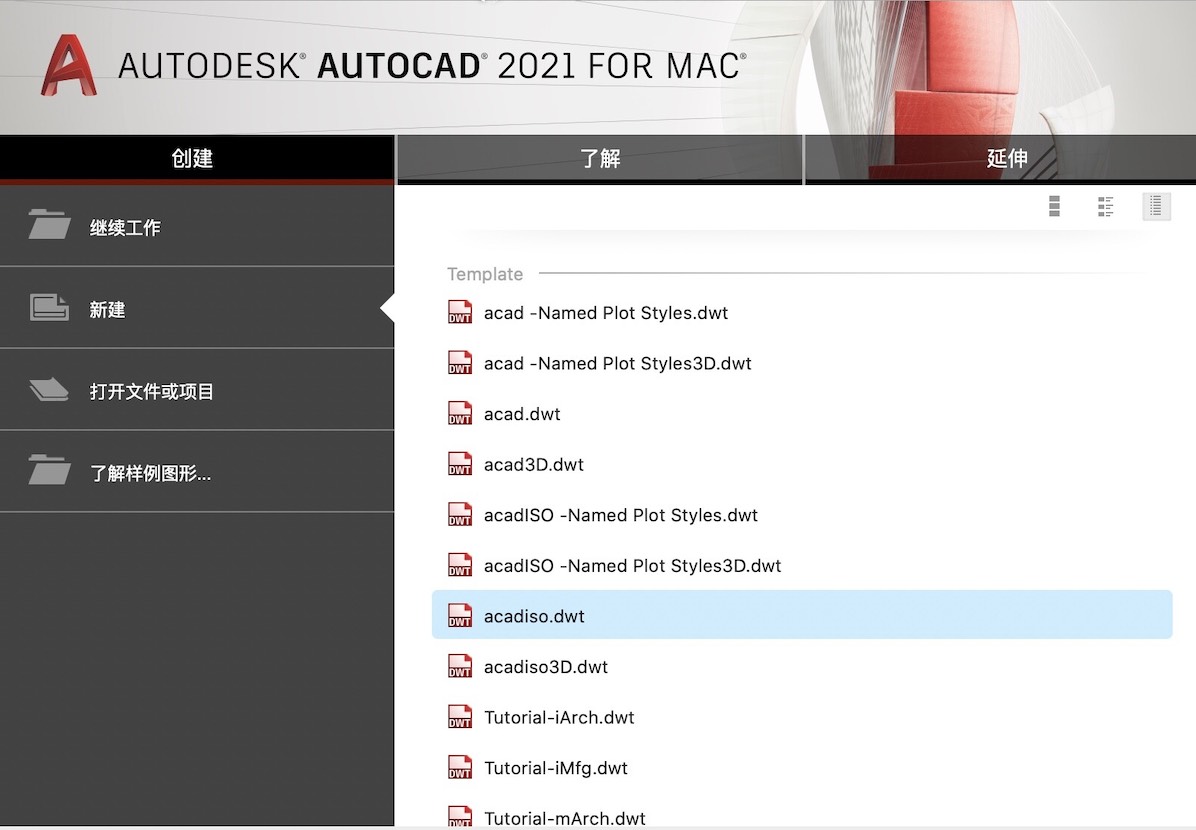This screenshot has width=1196, height=830.
Task: Pick the highlighted acadiso.dwt template
Action: tap(802, 615)
